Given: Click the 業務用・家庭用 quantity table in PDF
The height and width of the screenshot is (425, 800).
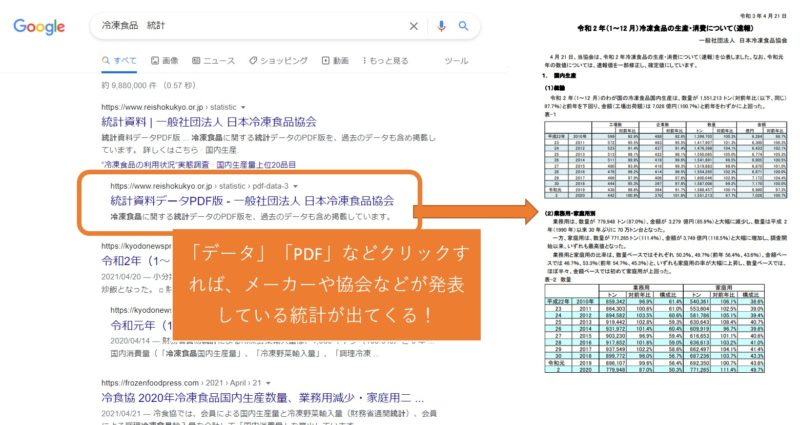Looking at the screenshot, I should (655, 329).
